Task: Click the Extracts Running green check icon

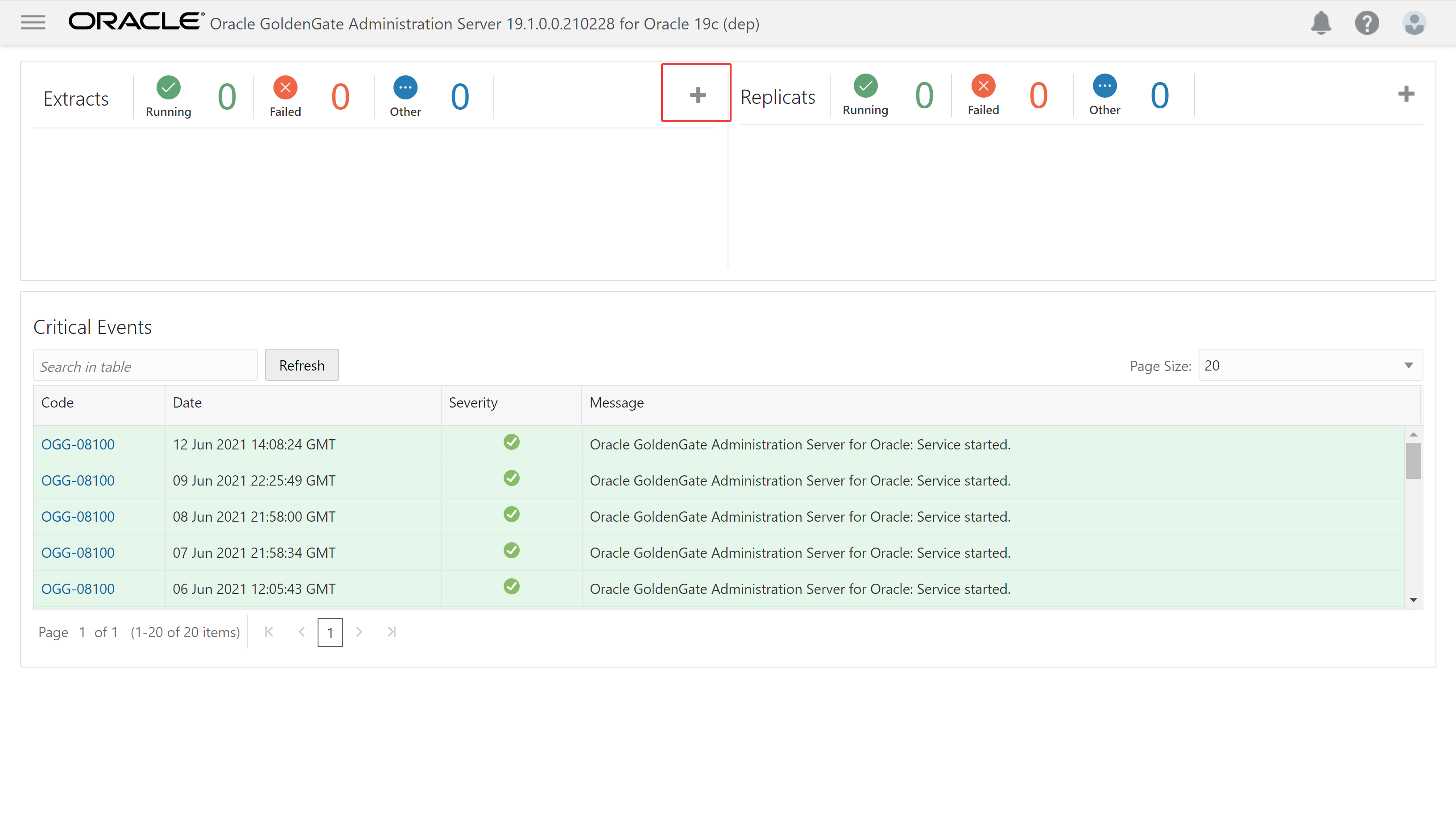Action: [169, 87]
